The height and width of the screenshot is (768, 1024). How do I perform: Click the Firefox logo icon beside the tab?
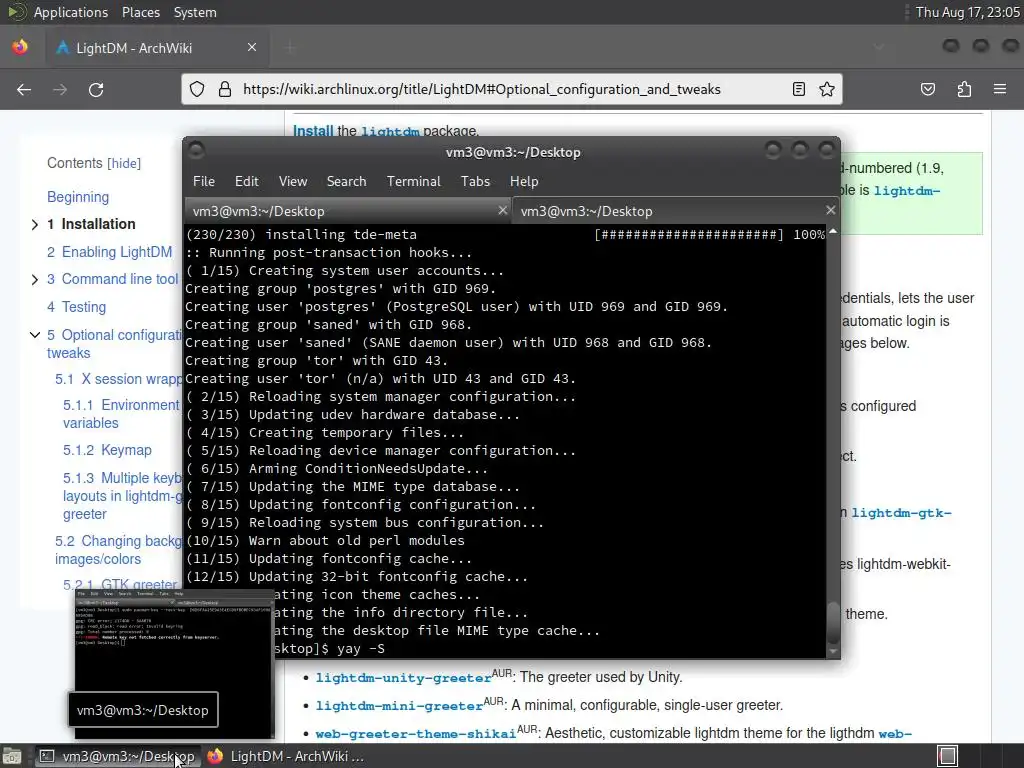[x=20, y=47]
